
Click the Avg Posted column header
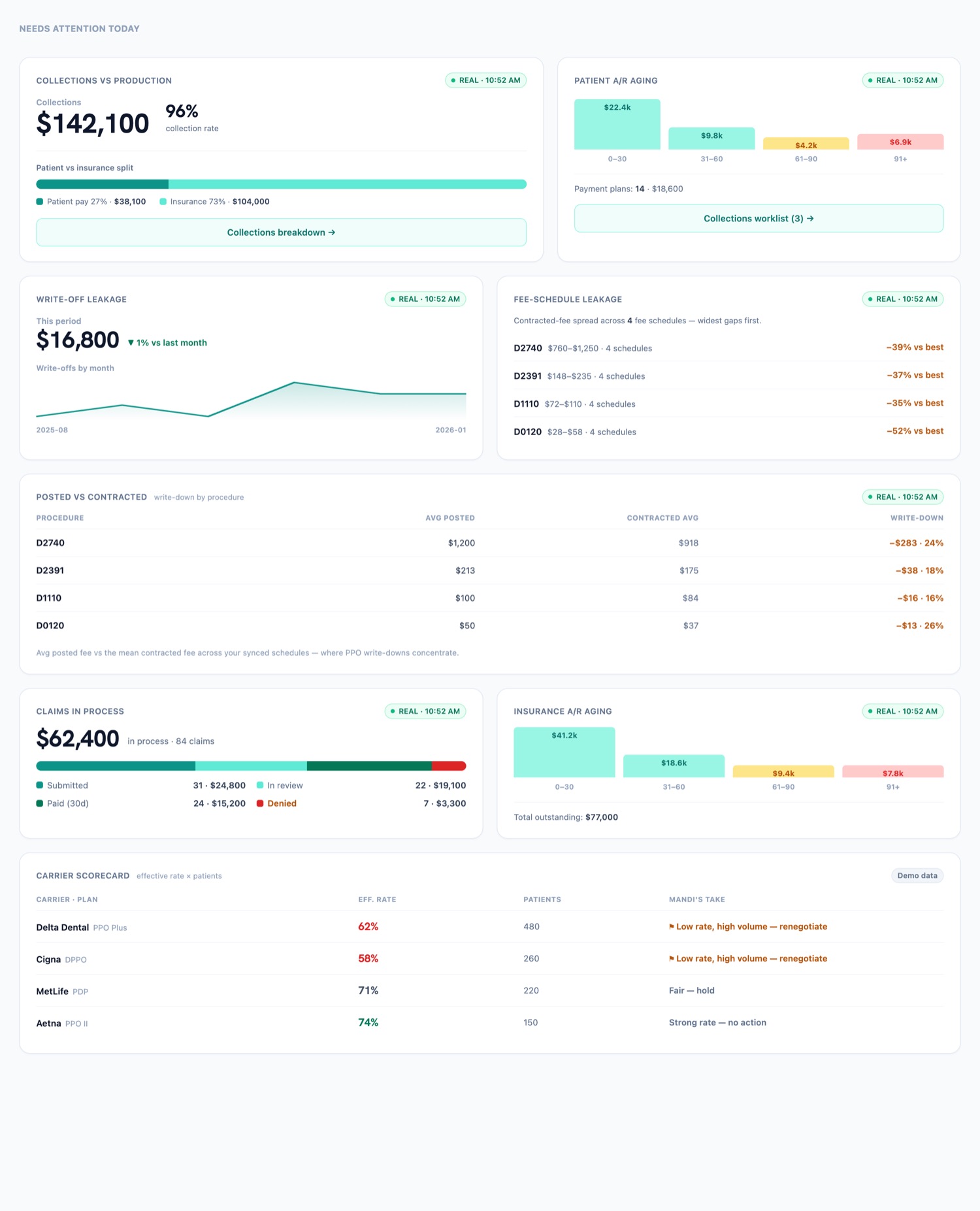(450, 518)
